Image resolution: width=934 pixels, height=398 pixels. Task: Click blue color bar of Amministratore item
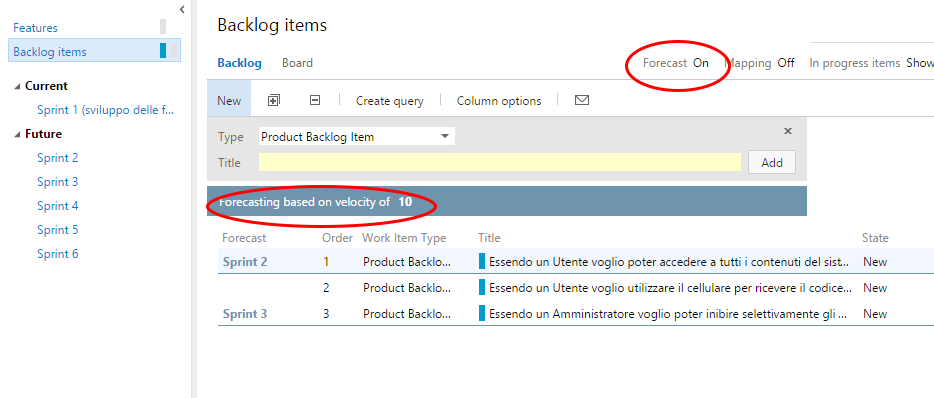click(482, 313)
